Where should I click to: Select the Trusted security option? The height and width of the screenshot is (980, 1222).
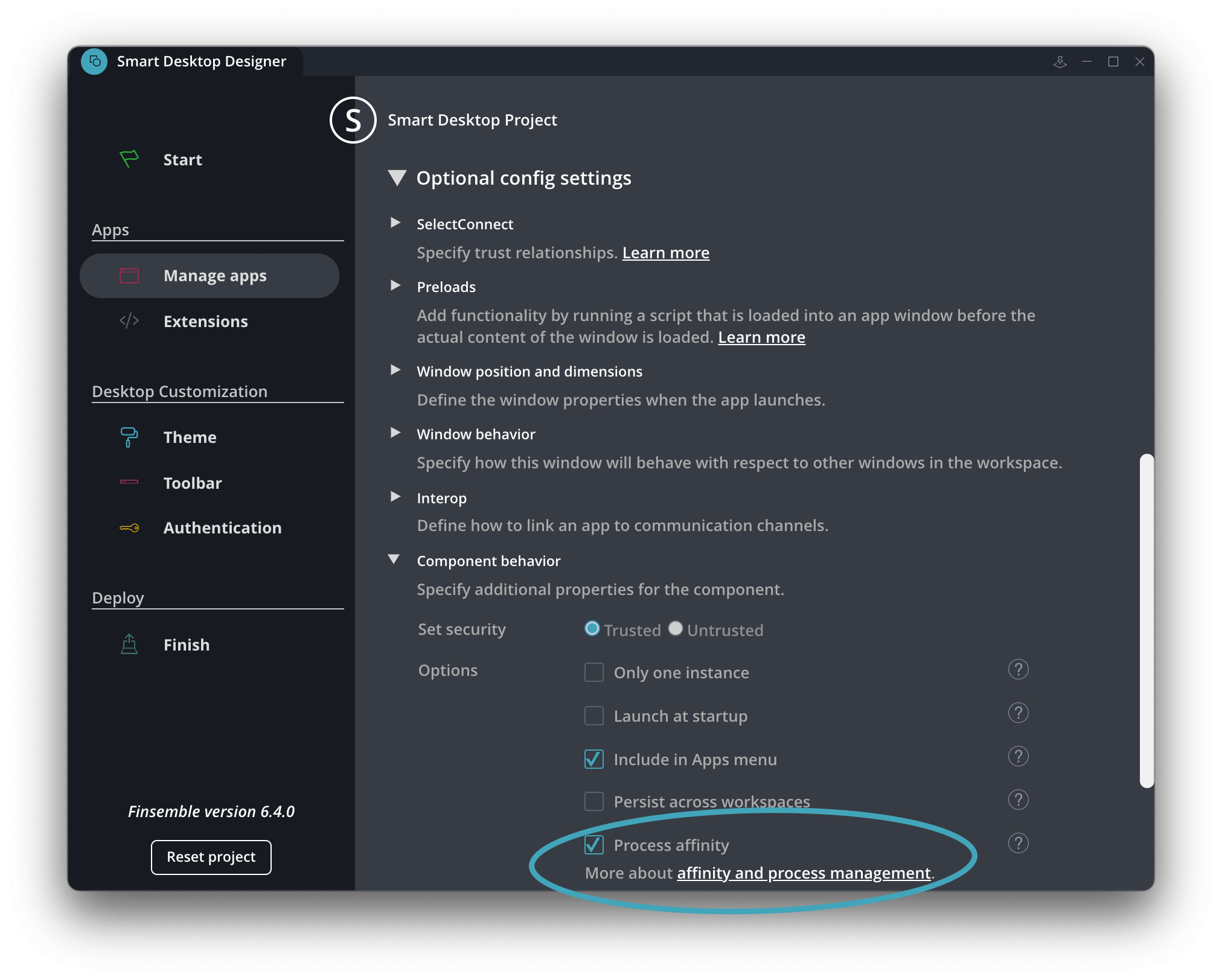(x=592, y=629)
